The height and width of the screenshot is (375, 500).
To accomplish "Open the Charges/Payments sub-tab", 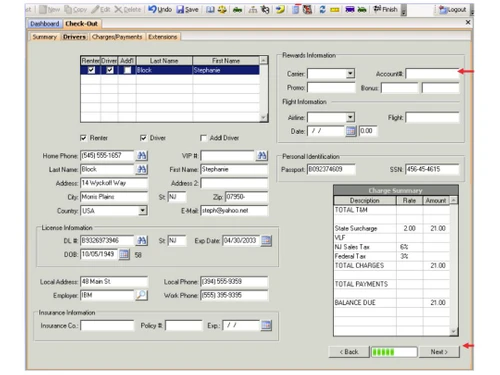I will tap(117, 37).
